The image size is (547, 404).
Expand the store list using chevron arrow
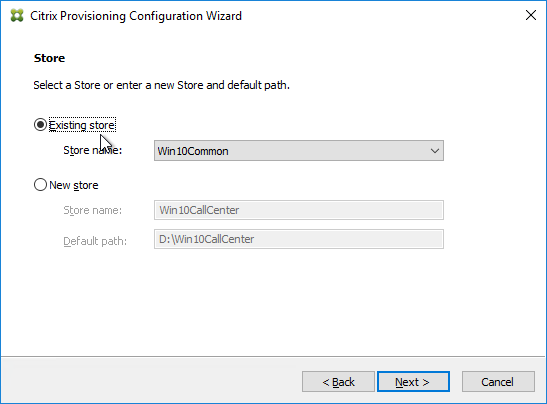(435, 151)
